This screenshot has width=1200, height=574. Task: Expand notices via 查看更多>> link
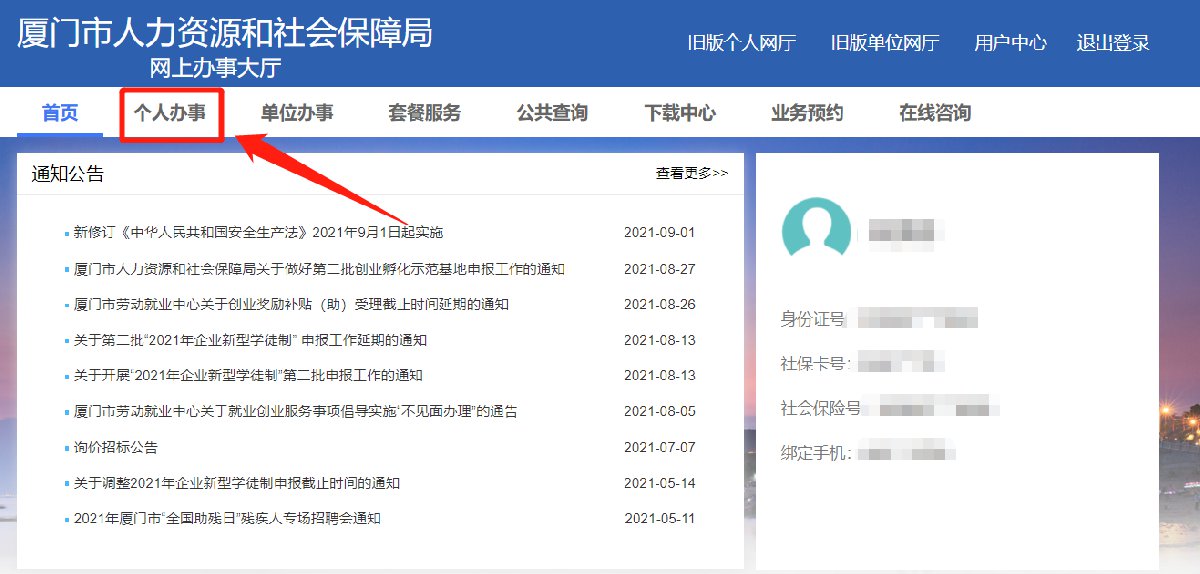(692, 174)
